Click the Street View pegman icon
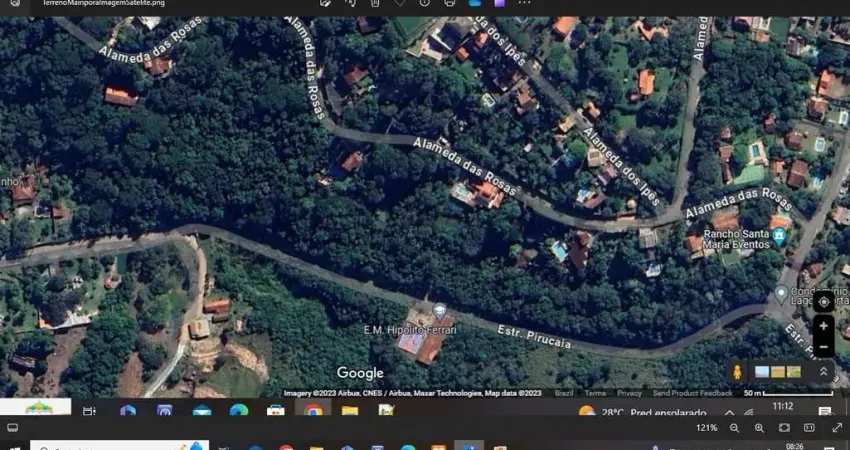 (x=737, y=372)
